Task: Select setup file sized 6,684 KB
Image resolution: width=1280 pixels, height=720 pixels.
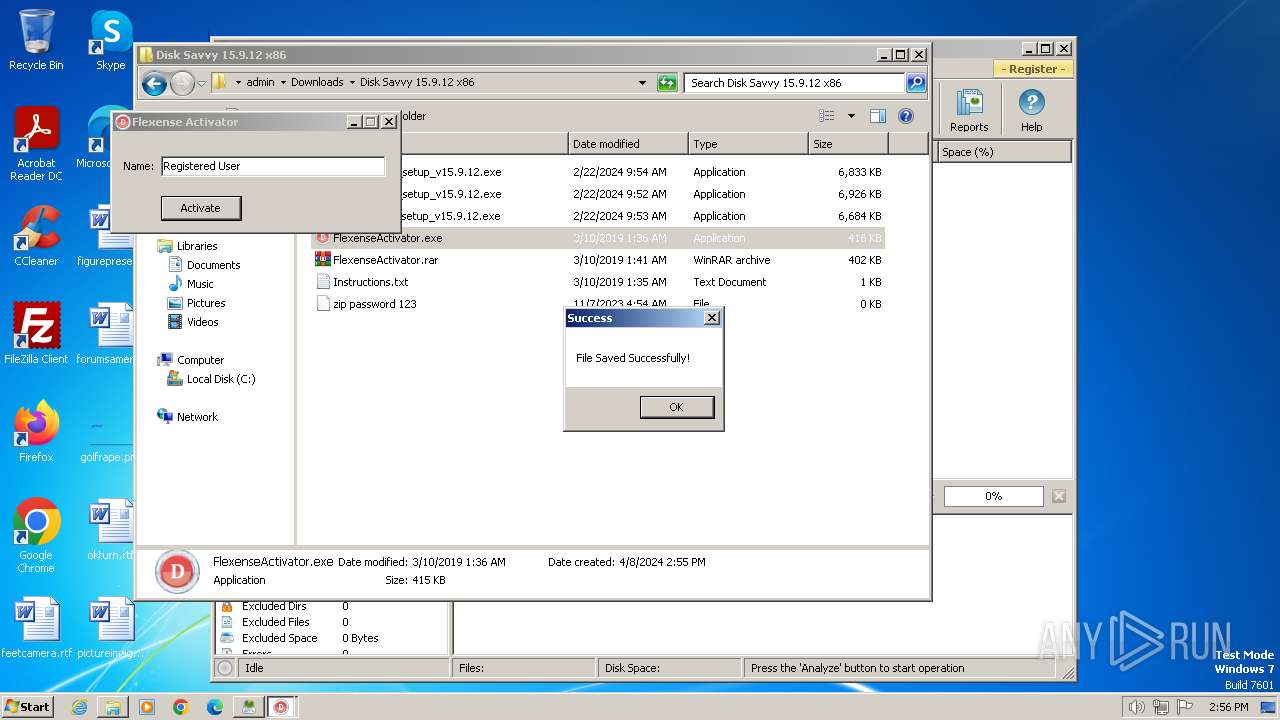Action: coord(641,216)
